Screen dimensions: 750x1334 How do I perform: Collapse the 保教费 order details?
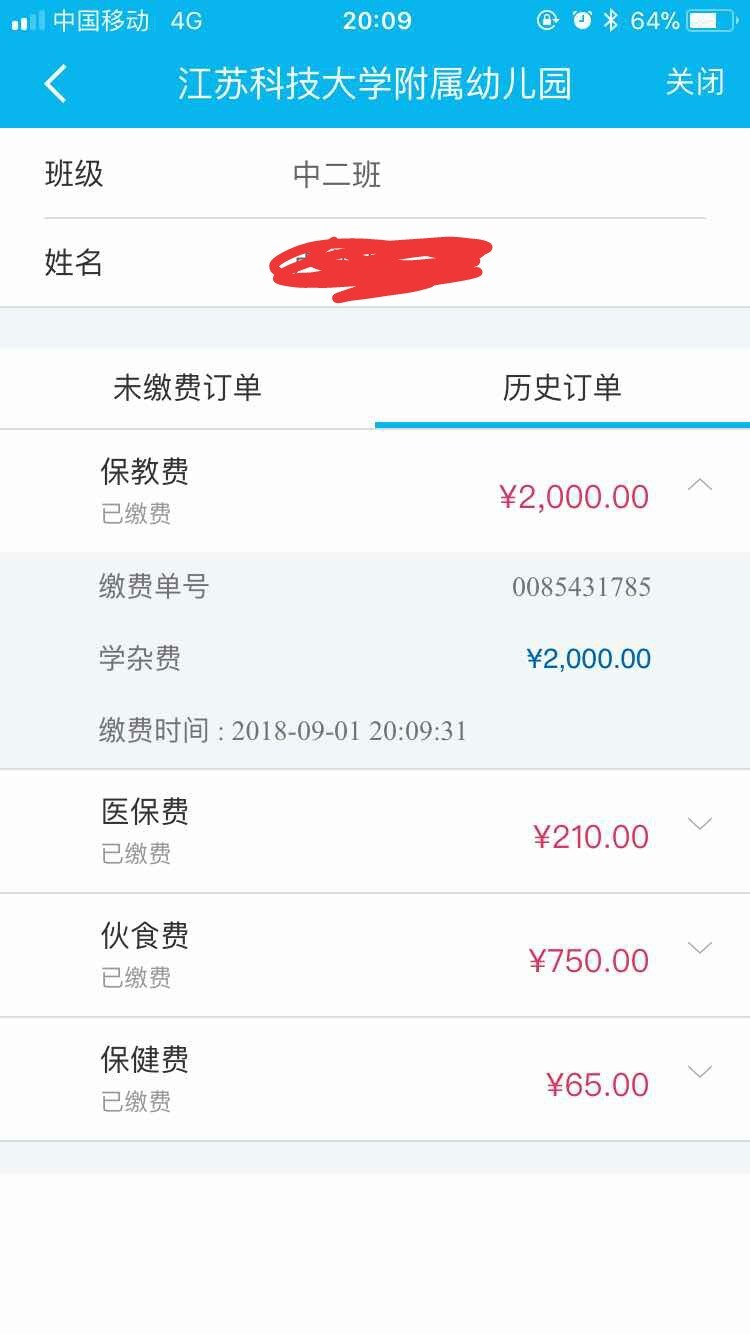click(700, 485)
